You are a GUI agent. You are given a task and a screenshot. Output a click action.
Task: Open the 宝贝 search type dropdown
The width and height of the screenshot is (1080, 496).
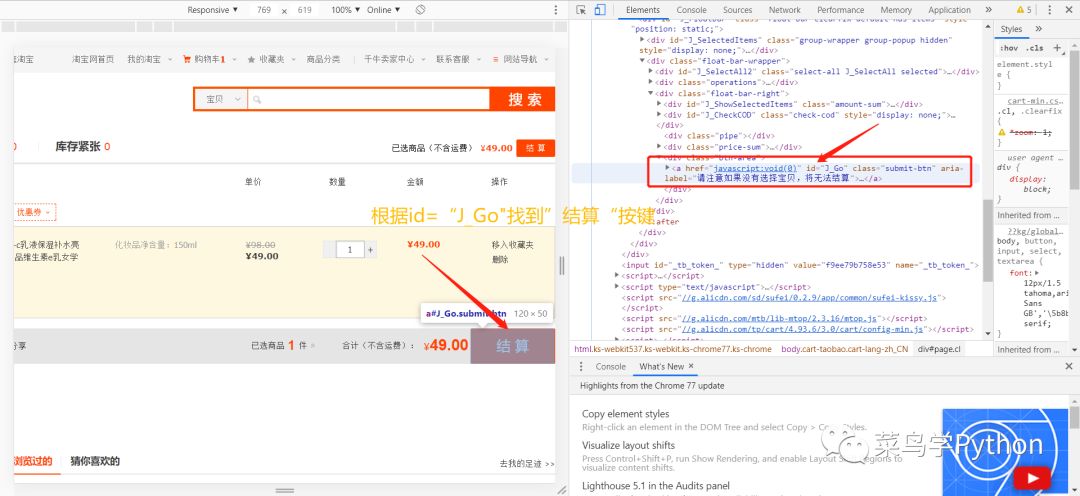(221, 99)
